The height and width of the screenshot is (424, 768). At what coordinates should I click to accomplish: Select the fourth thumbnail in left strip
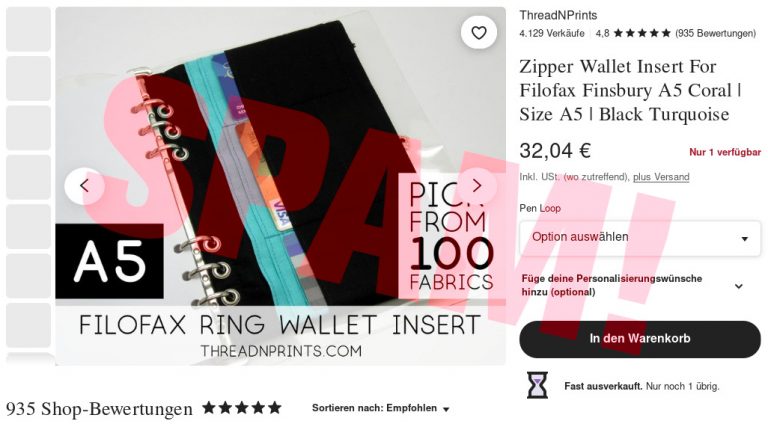tap(28, 177)
